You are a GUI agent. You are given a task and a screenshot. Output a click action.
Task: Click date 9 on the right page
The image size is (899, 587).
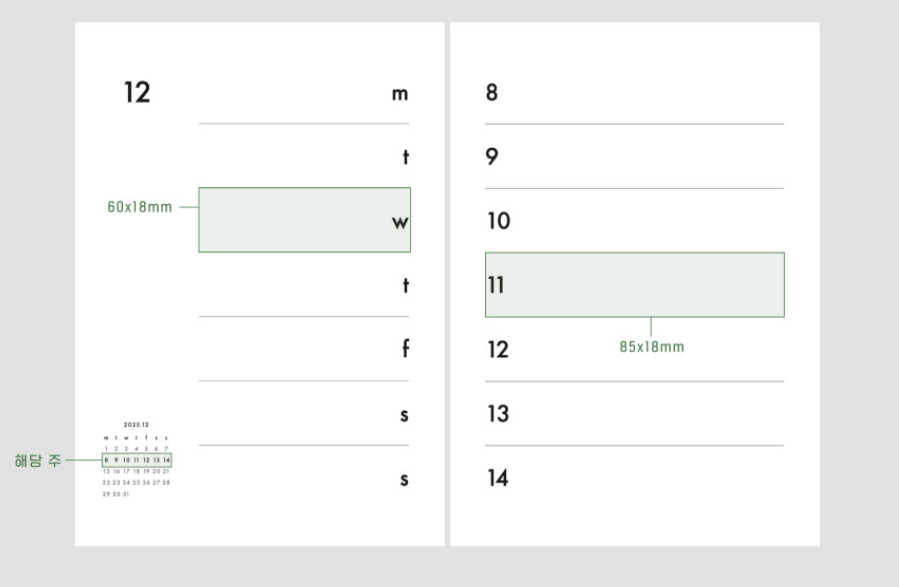point(492,157)
